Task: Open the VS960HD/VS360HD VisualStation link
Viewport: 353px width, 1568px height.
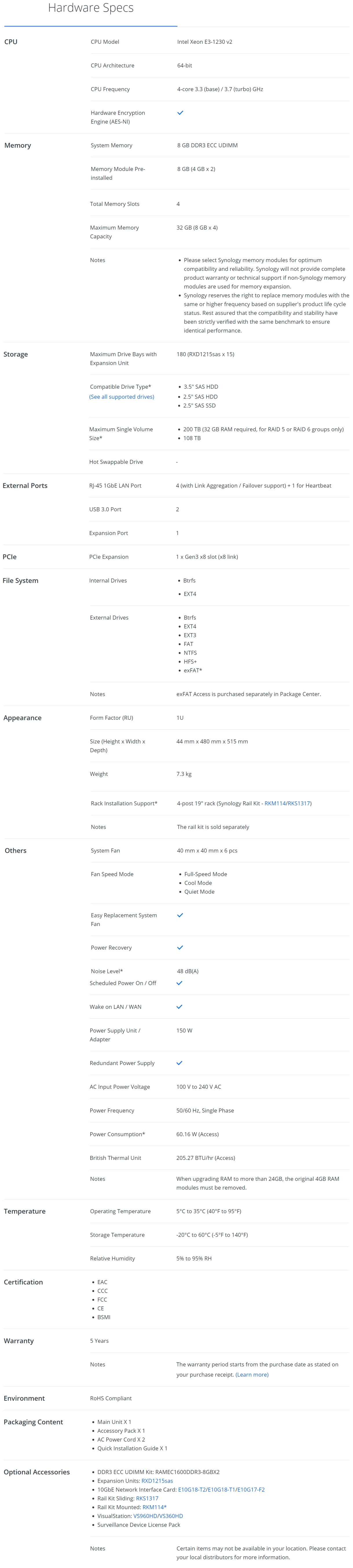Action: point(158,1516)
